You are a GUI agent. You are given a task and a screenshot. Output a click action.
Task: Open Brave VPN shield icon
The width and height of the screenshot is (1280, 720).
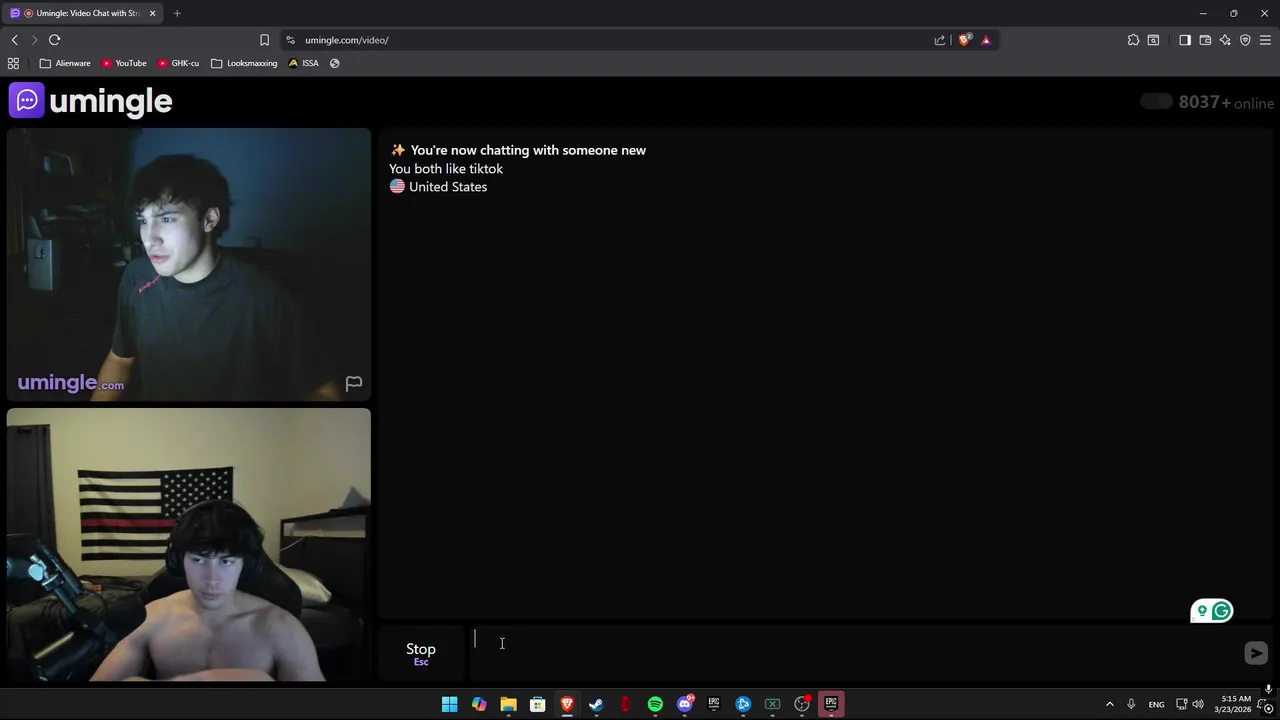(x=1245, y=40)
